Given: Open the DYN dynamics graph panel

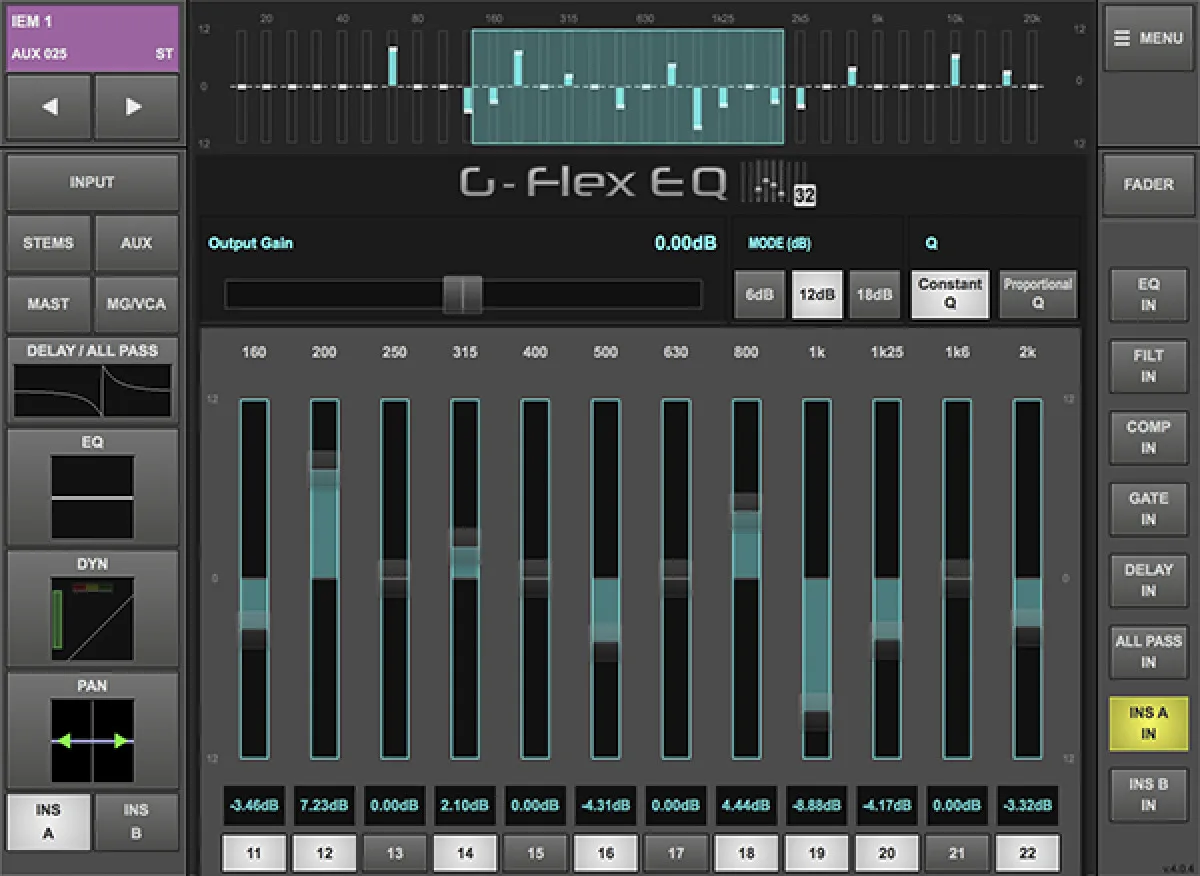Looking at the screenshot, I should pyautogui.click(x=92, y=609).
